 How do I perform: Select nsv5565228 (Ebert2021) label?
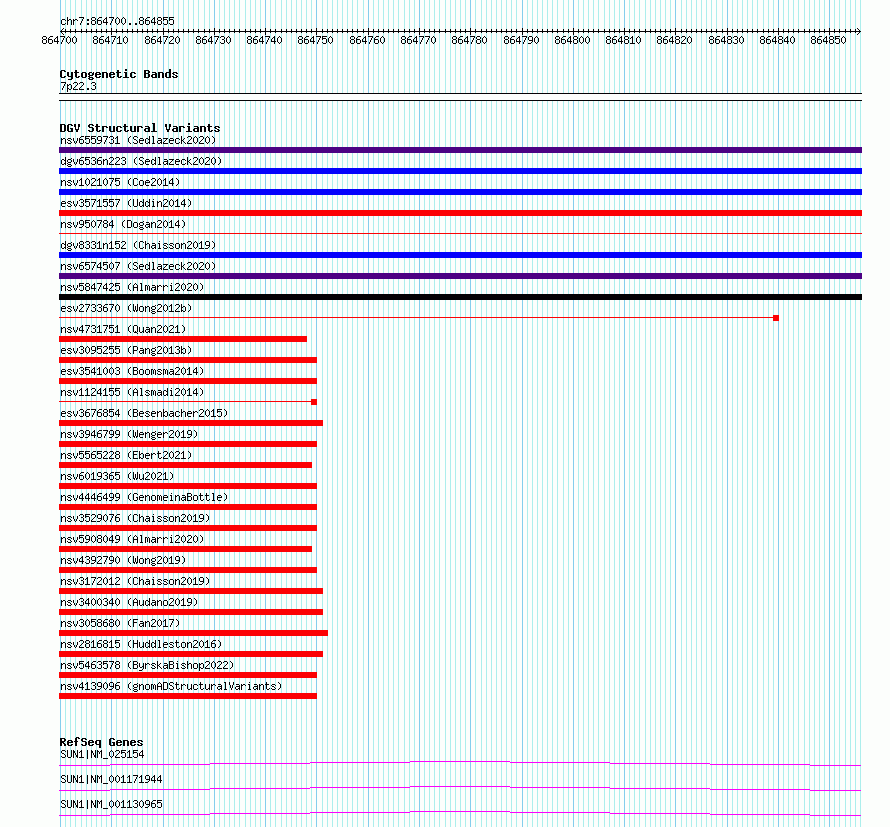click(126, 455)
